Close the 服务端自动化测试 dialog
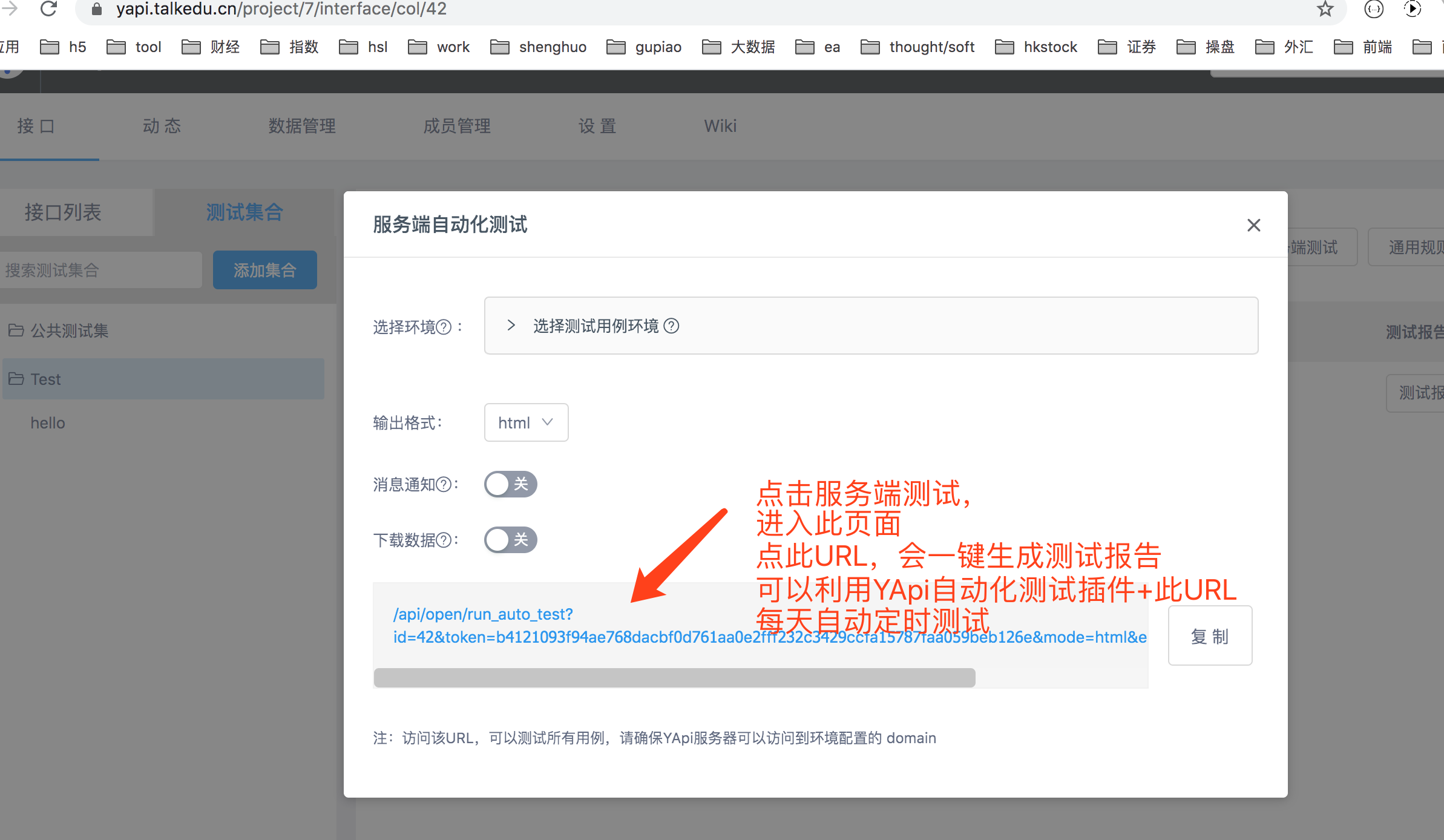Image resolution: width=1444 pixels, height=840 pixels. click(1254, 225)
